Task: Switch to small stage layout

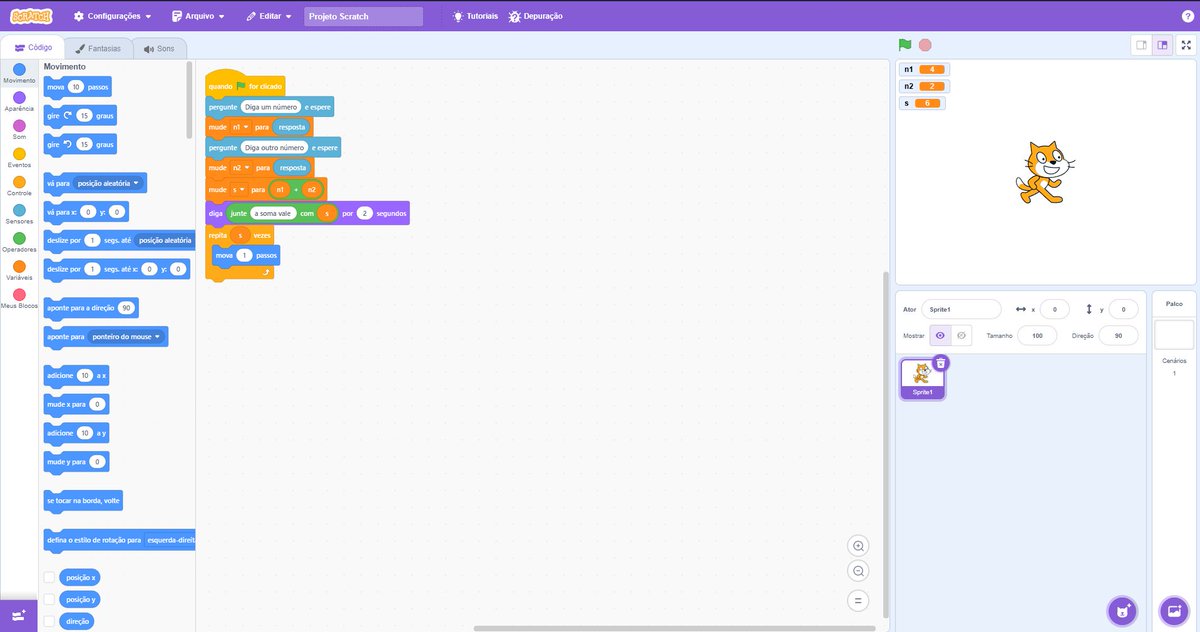Action: pyautogui.click(x=1141, y=45)
